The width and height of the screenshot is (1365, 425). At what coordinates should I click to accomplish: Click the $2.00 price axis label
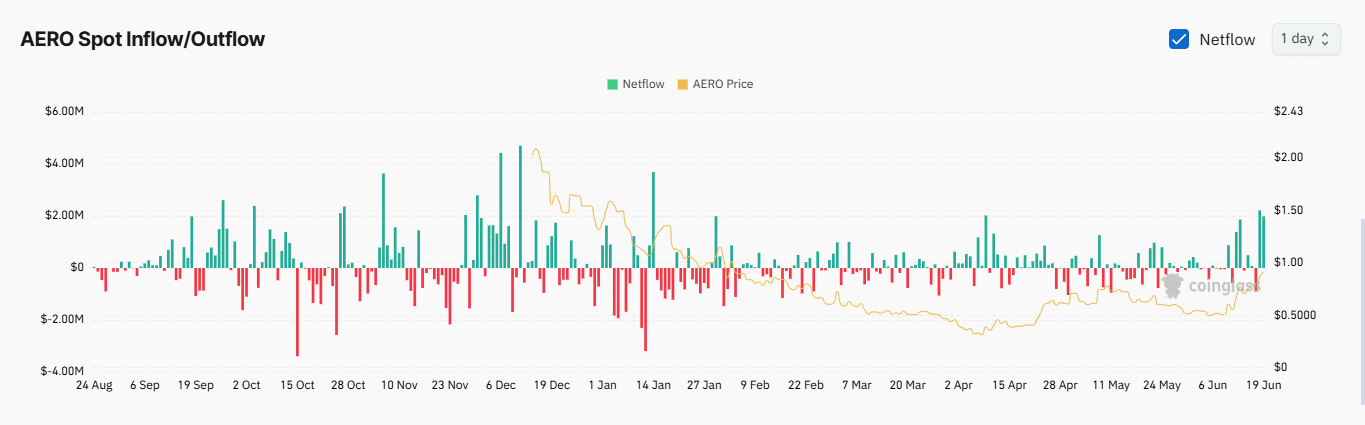(x=1288, y=158)
